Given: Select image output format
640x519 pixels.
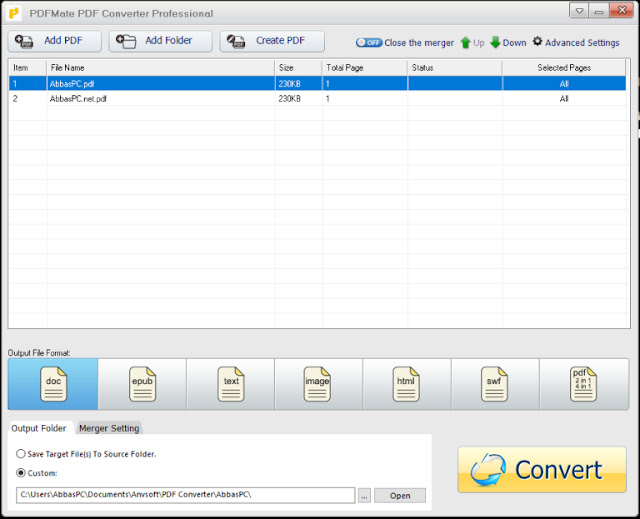Looking at the screenshot, I should coord(318,384).
